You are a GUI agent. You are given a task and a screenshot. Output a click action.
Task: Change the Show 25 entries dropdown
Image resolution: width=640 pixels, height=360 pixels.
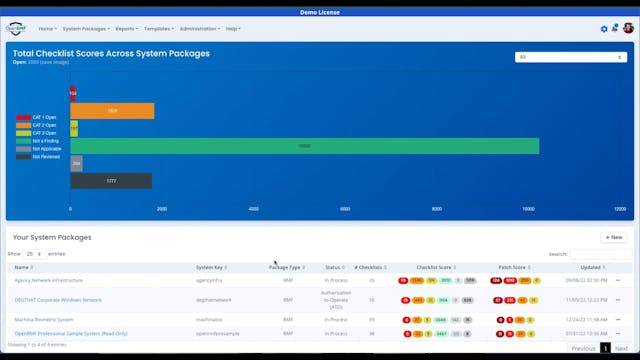click(34, 254)
